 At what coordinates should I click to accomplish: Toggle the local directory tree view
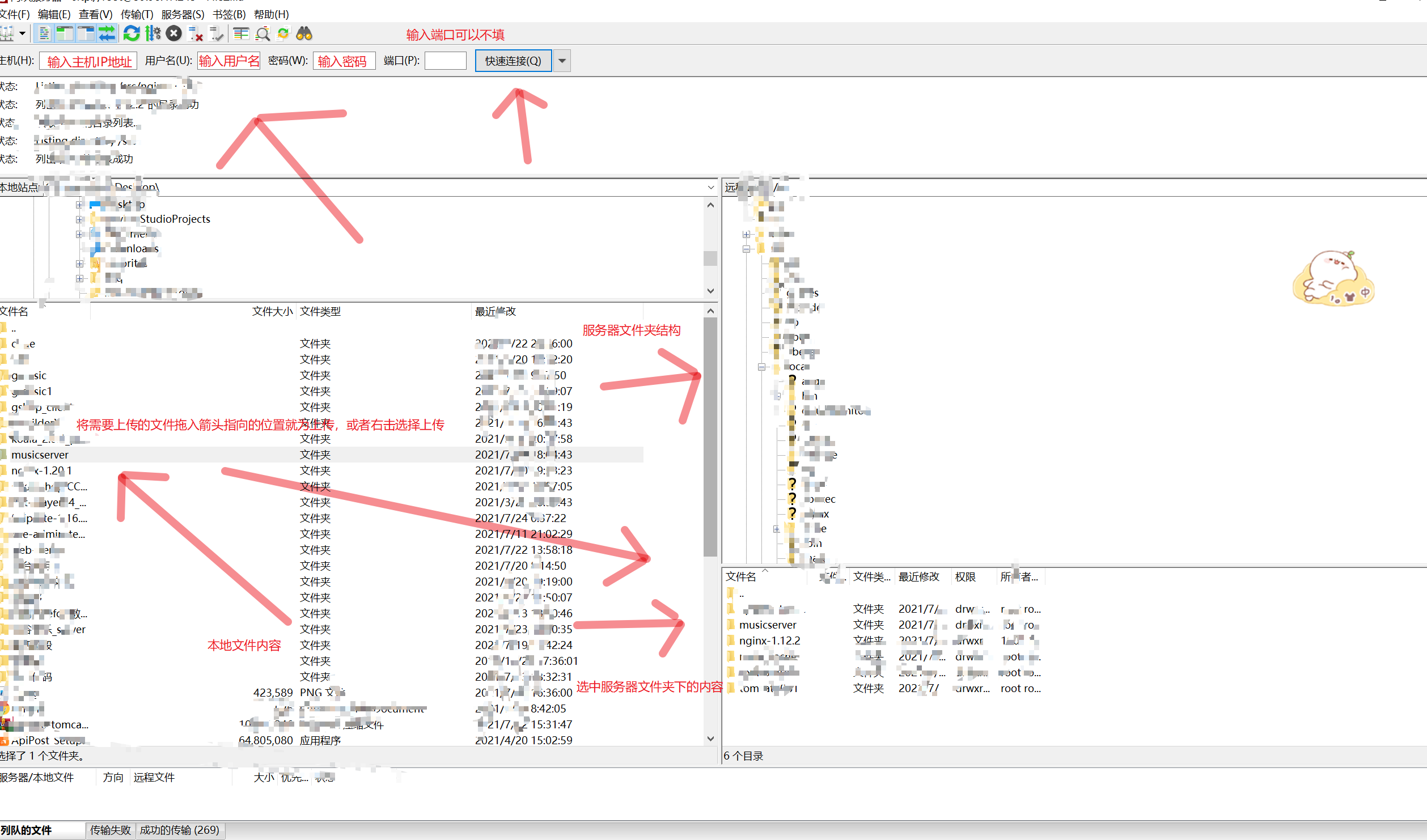point(65,33)
